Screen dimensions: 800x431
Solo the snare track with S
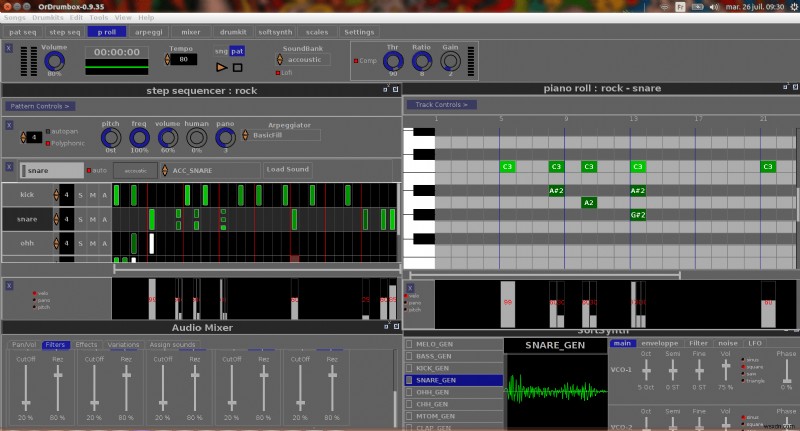tap(80, 219)
